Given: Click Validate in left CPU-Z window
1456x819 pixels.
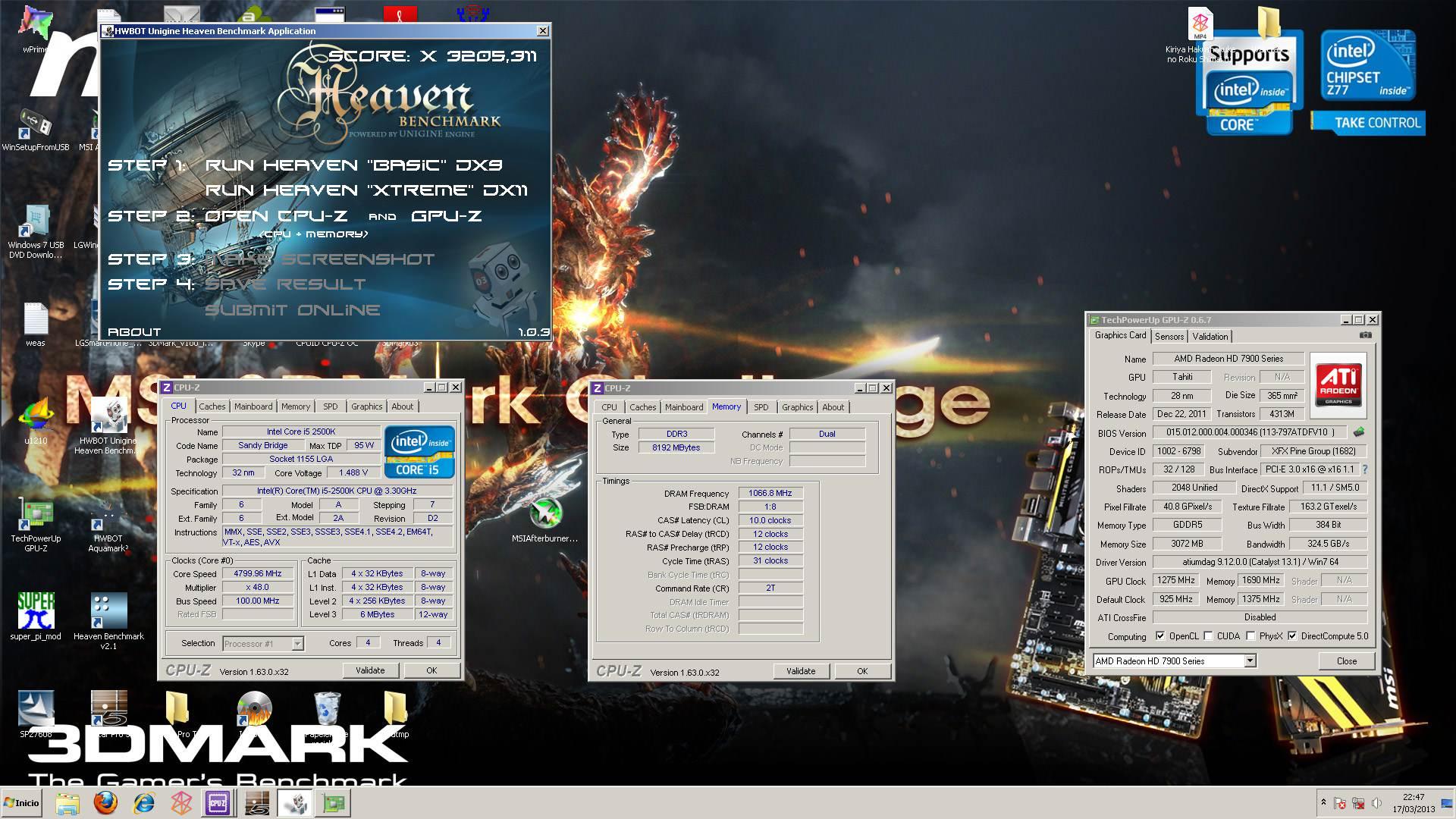Looking at the screenshot, I should point(370,670).
